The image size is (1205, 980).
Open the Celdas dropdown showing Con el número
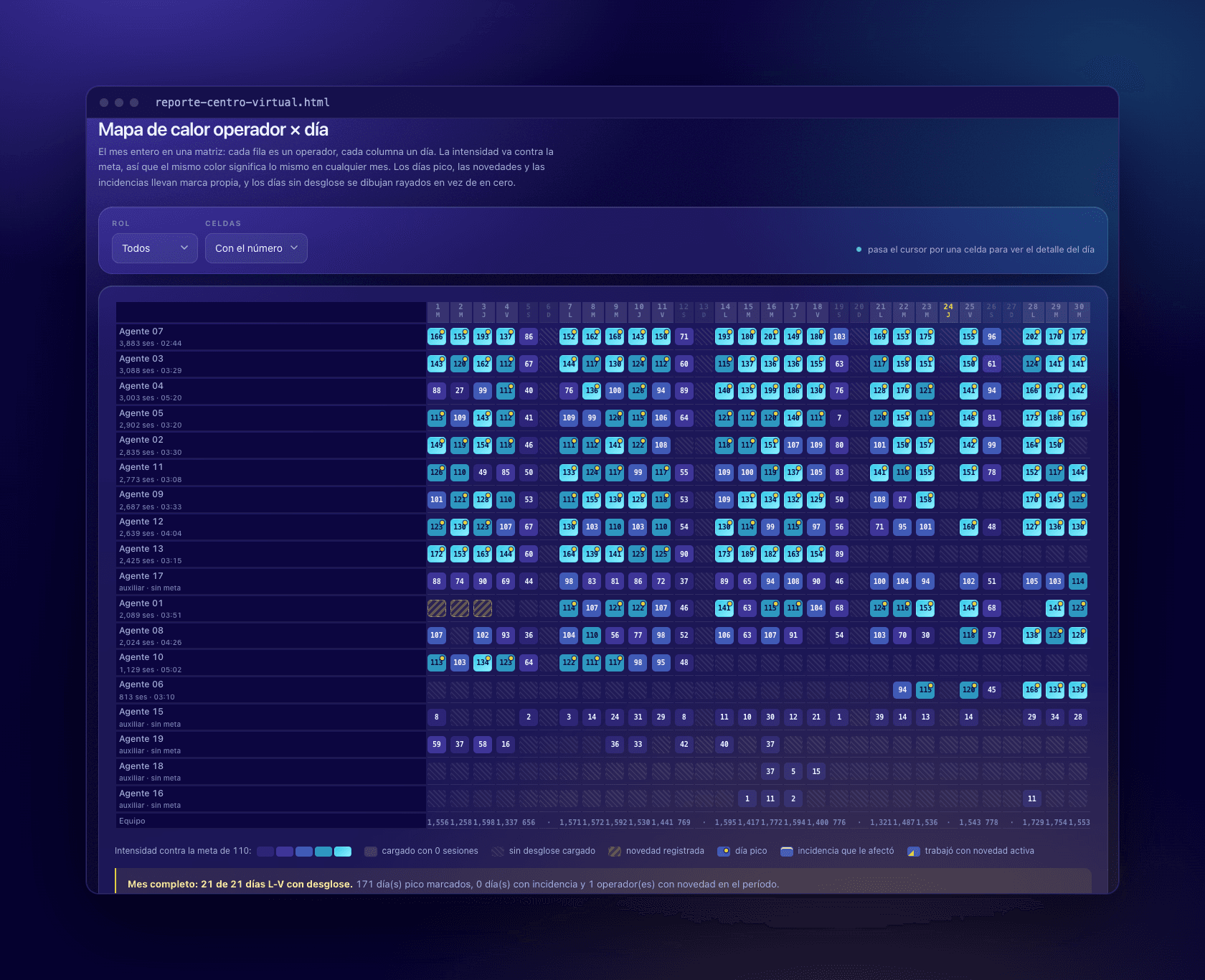coord(256,248)
